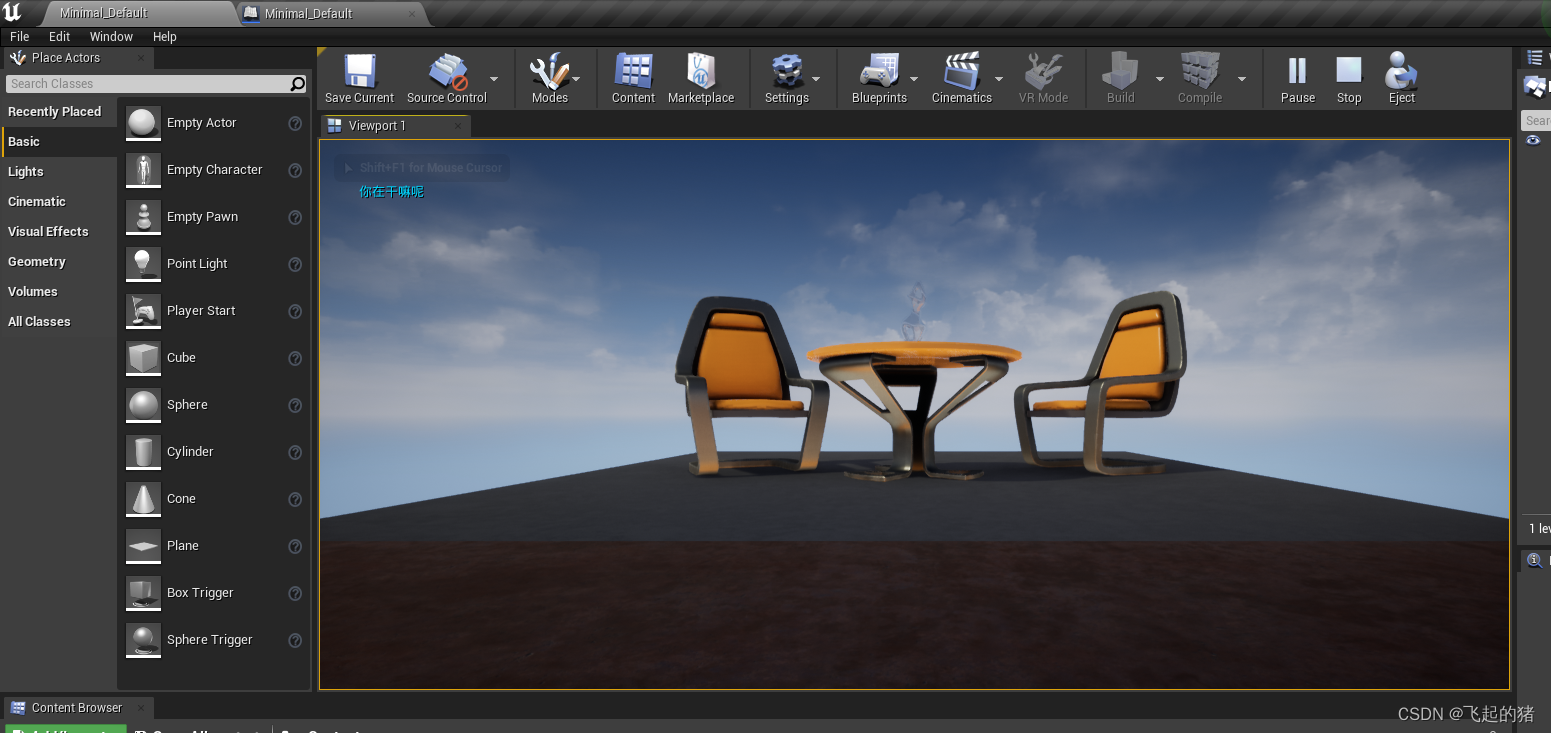Select the Basic actors category
This screenshot has height=733, width=1551.
tap(59, 142)
